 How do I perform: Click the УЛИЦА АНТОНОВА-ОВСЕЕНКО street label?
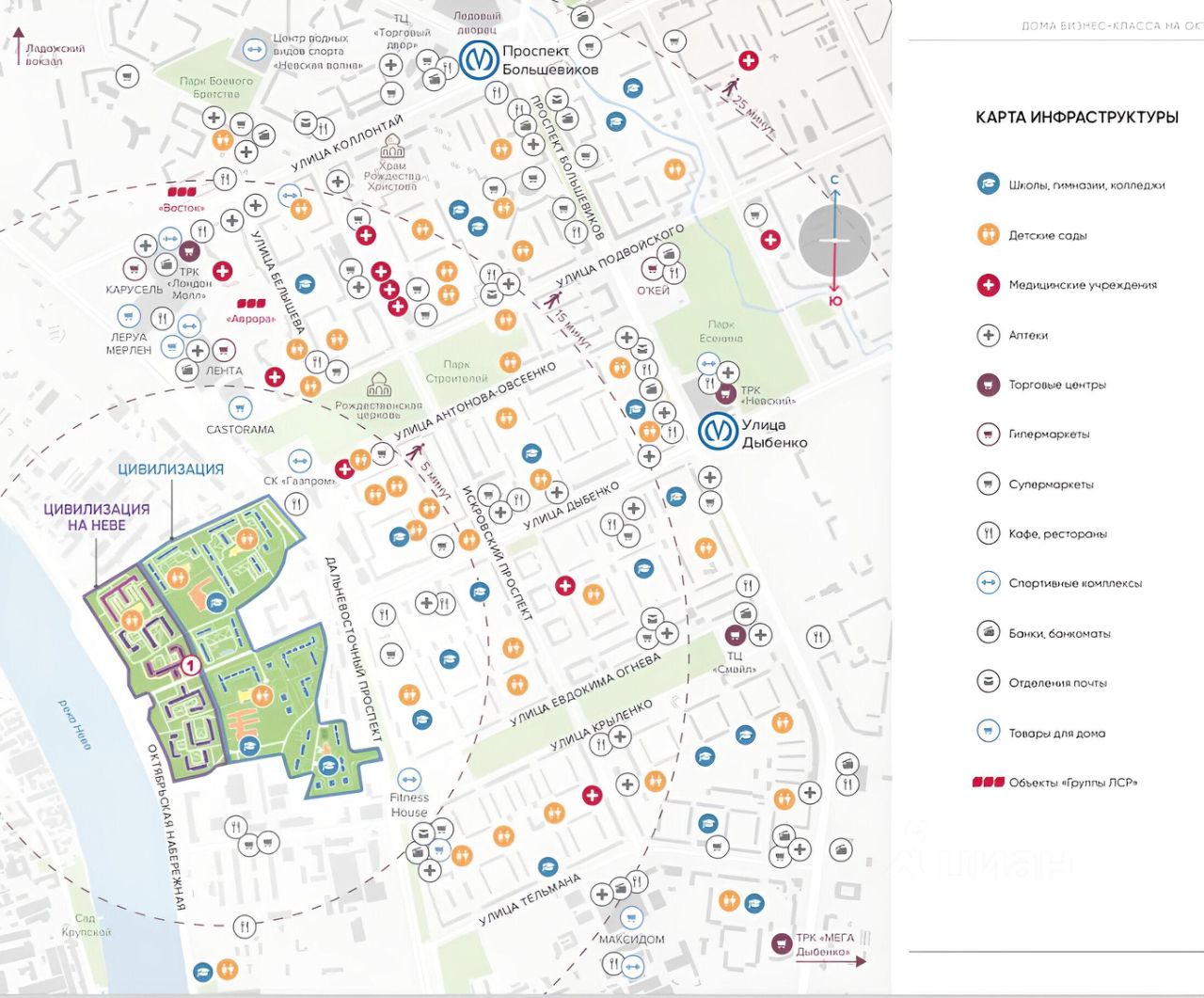click(474, 402)
